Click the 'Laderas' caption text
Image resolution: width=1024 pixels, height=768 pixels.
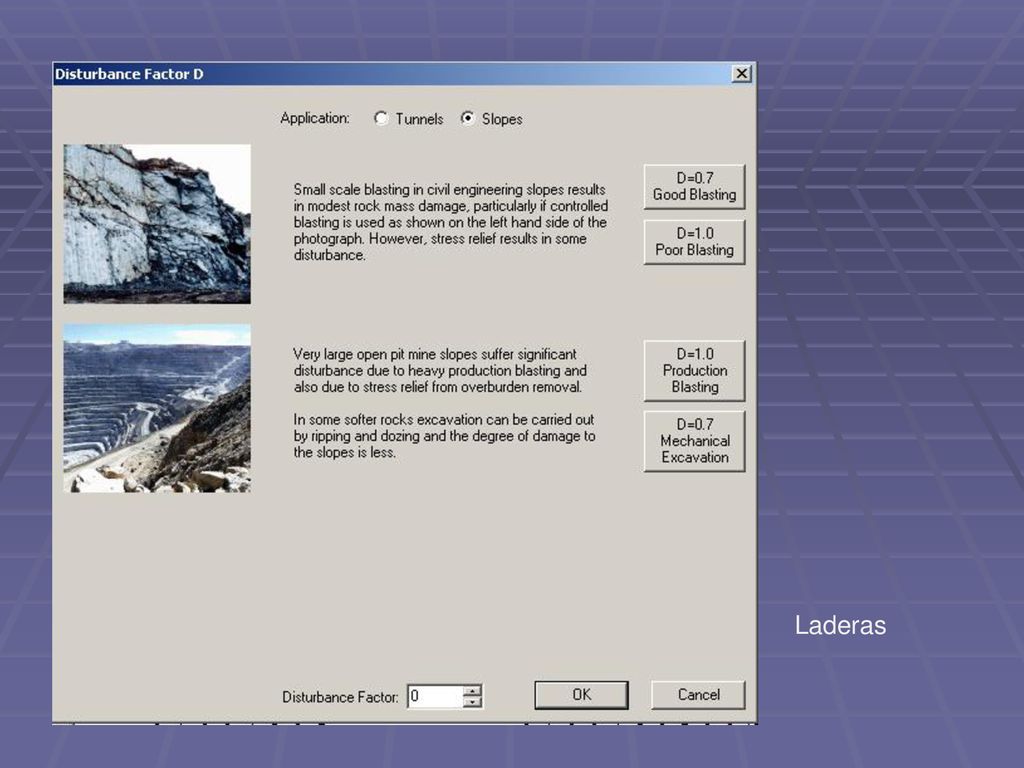840,626
